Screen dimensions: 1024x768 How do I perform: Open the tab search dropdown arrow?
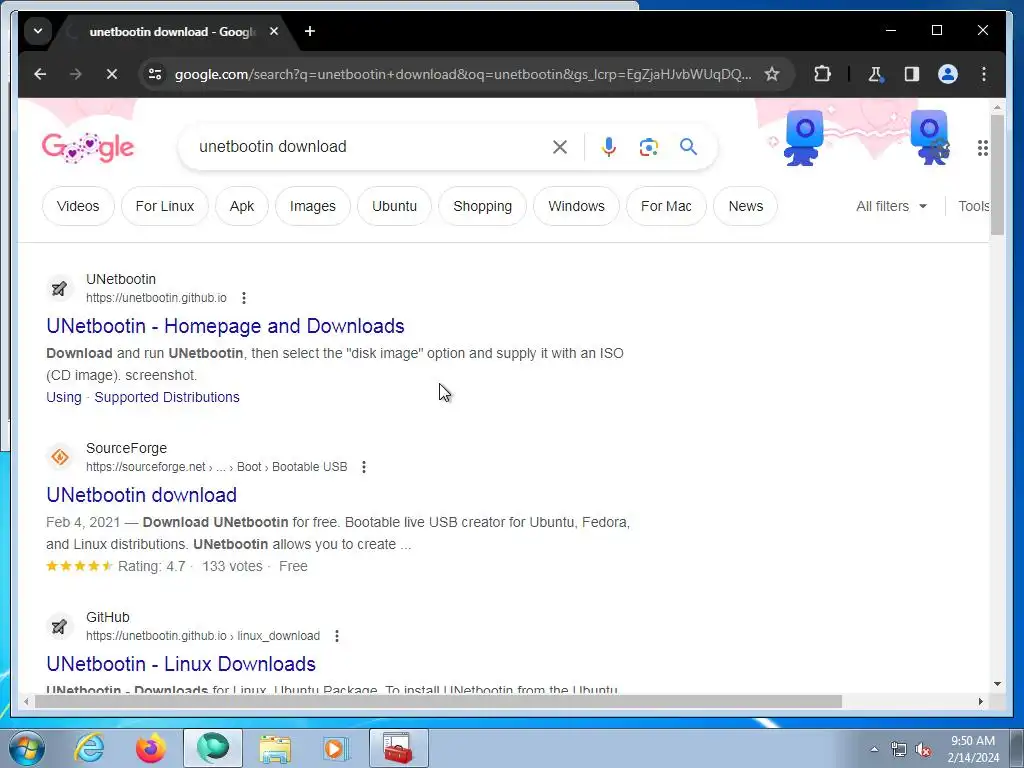38,31
